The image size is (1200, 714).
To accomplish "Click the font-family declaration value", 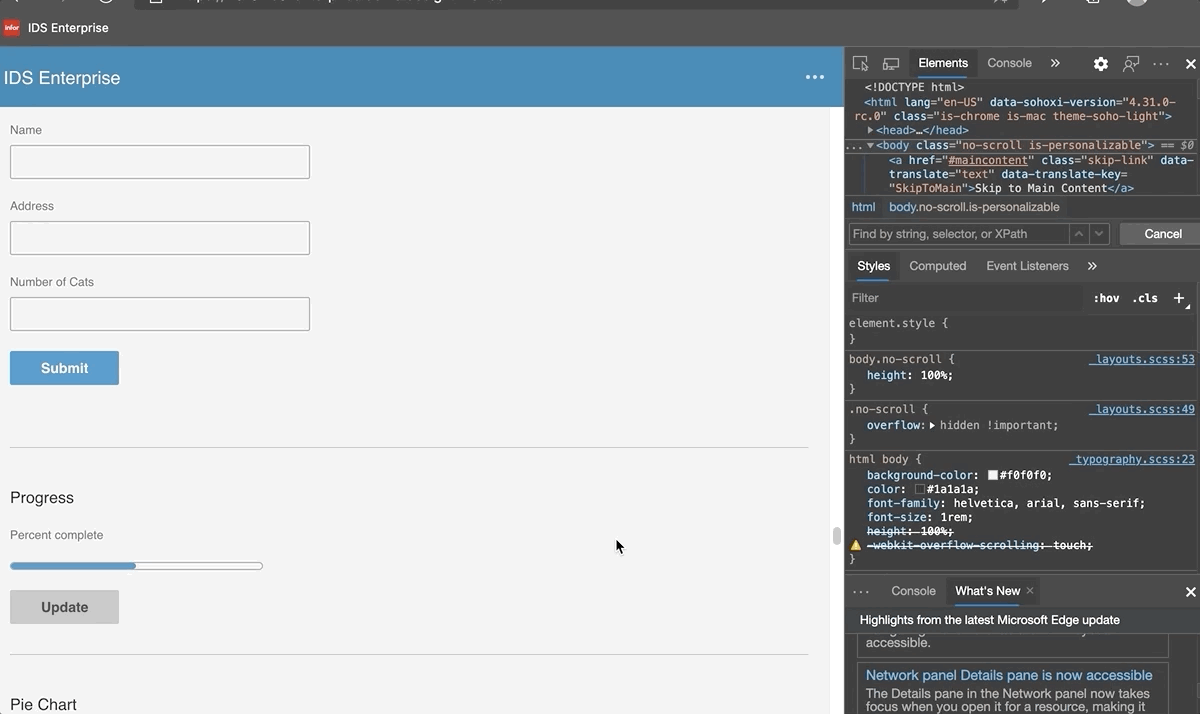I will (x=1049, y=503).
